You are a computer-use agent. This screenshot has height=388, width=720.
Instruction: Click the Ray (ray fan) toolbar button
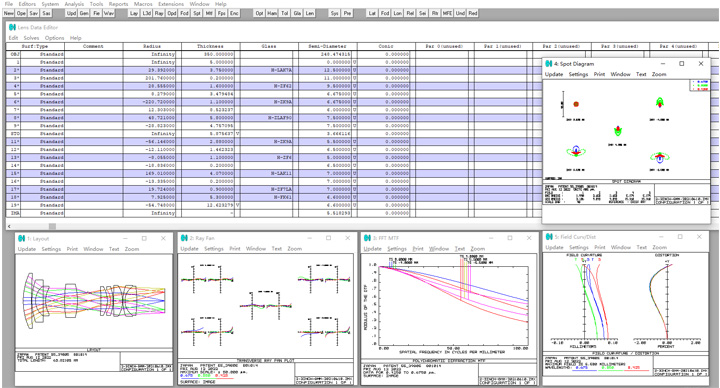click(x=159, y=13)
